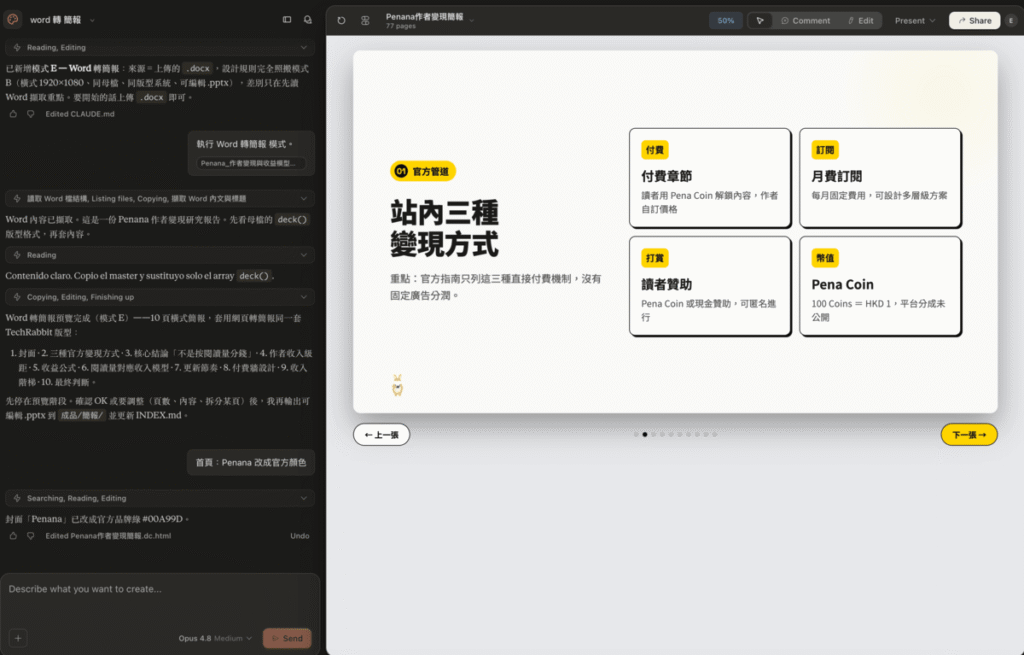Expand the 'Reading, Editing' activity row
Viewport: 1024px width, 655px height.
[160, 48]
